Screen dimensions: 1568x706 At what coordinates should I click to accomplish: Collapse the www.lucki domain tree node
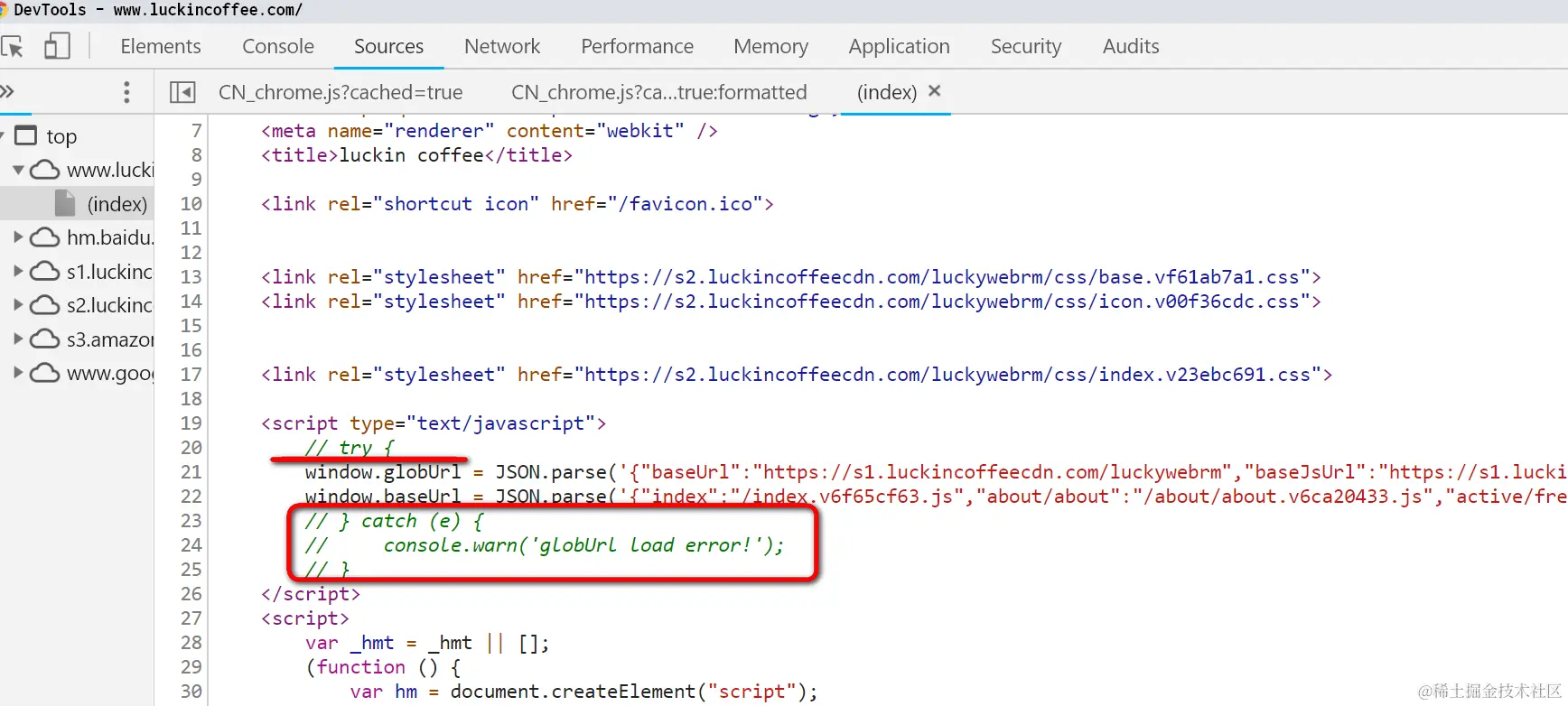[17, 170]
